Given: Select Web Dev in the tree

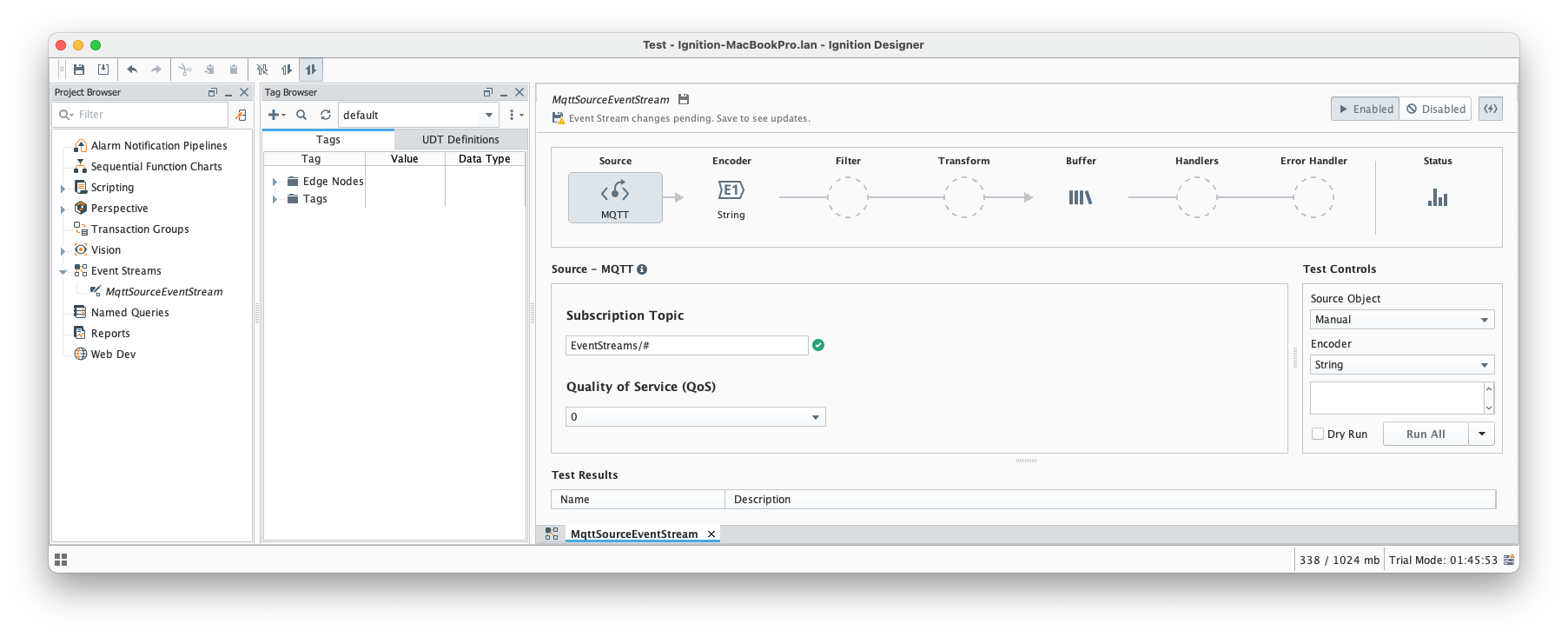Looking at the screenshot, I should click(113, 355).
